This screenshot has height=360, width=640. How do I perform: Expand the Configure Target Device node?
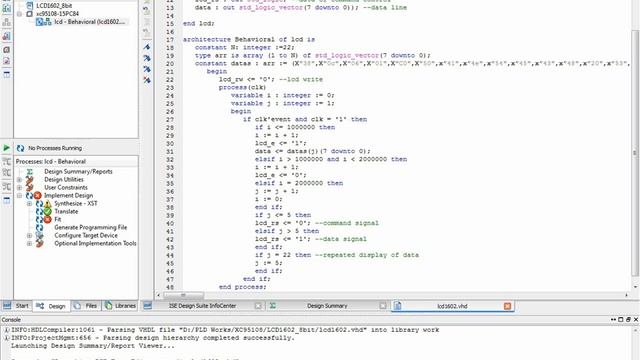click(29, 236)
